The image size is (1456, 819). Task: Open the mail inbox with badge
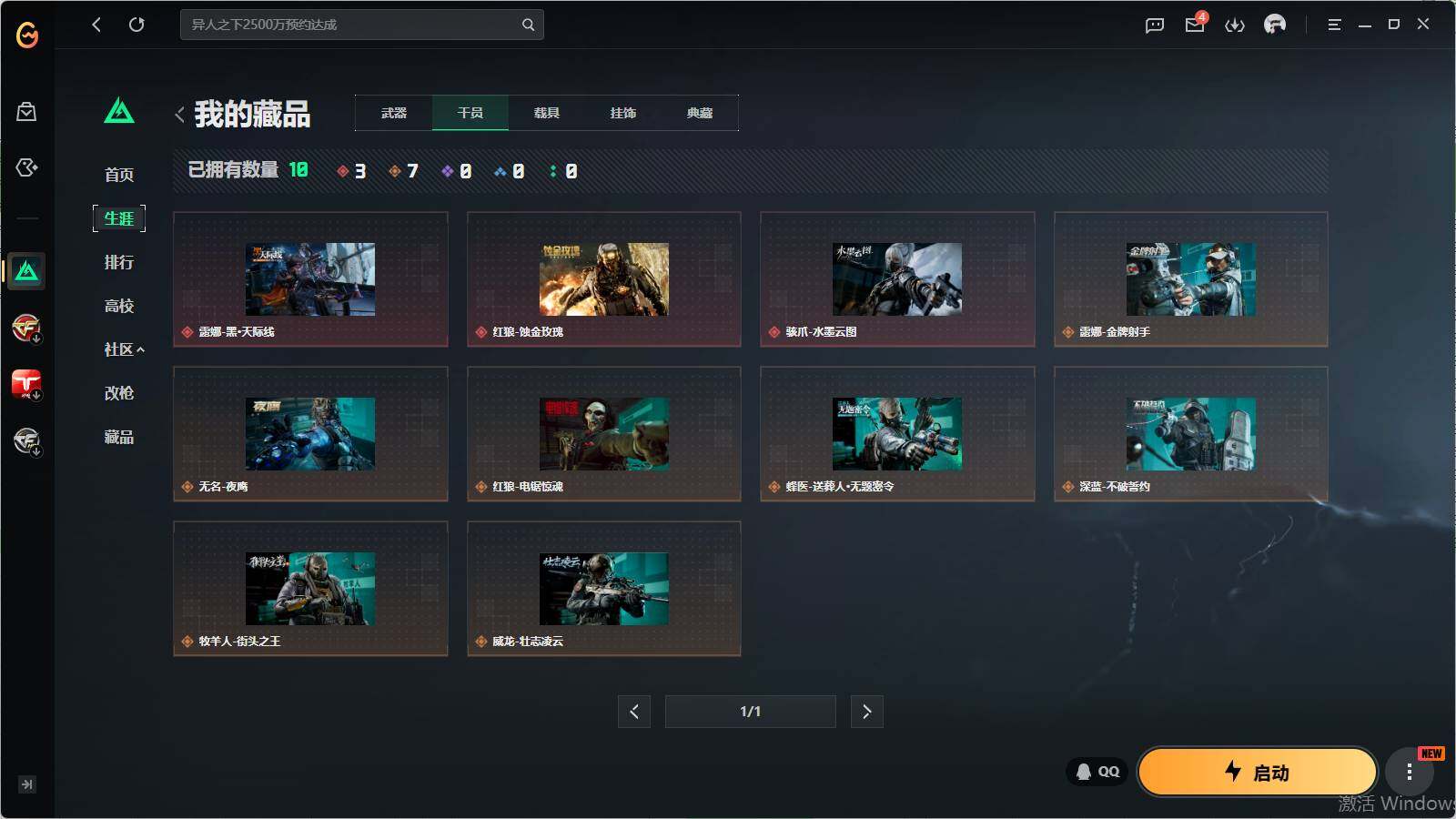click(1196, 24)
